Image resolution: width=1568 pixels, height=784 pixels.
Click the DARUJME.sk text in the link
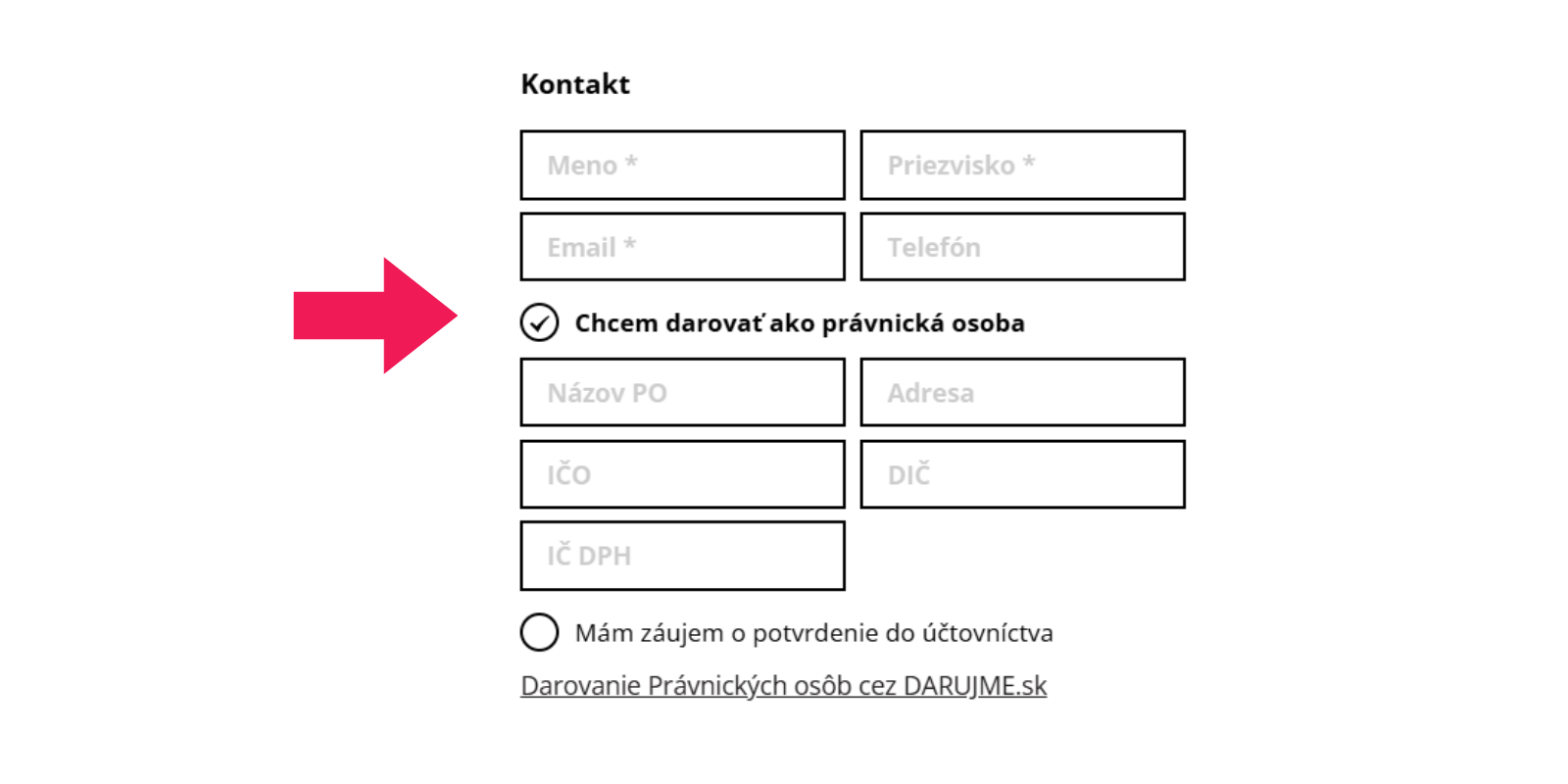[975, 686]
